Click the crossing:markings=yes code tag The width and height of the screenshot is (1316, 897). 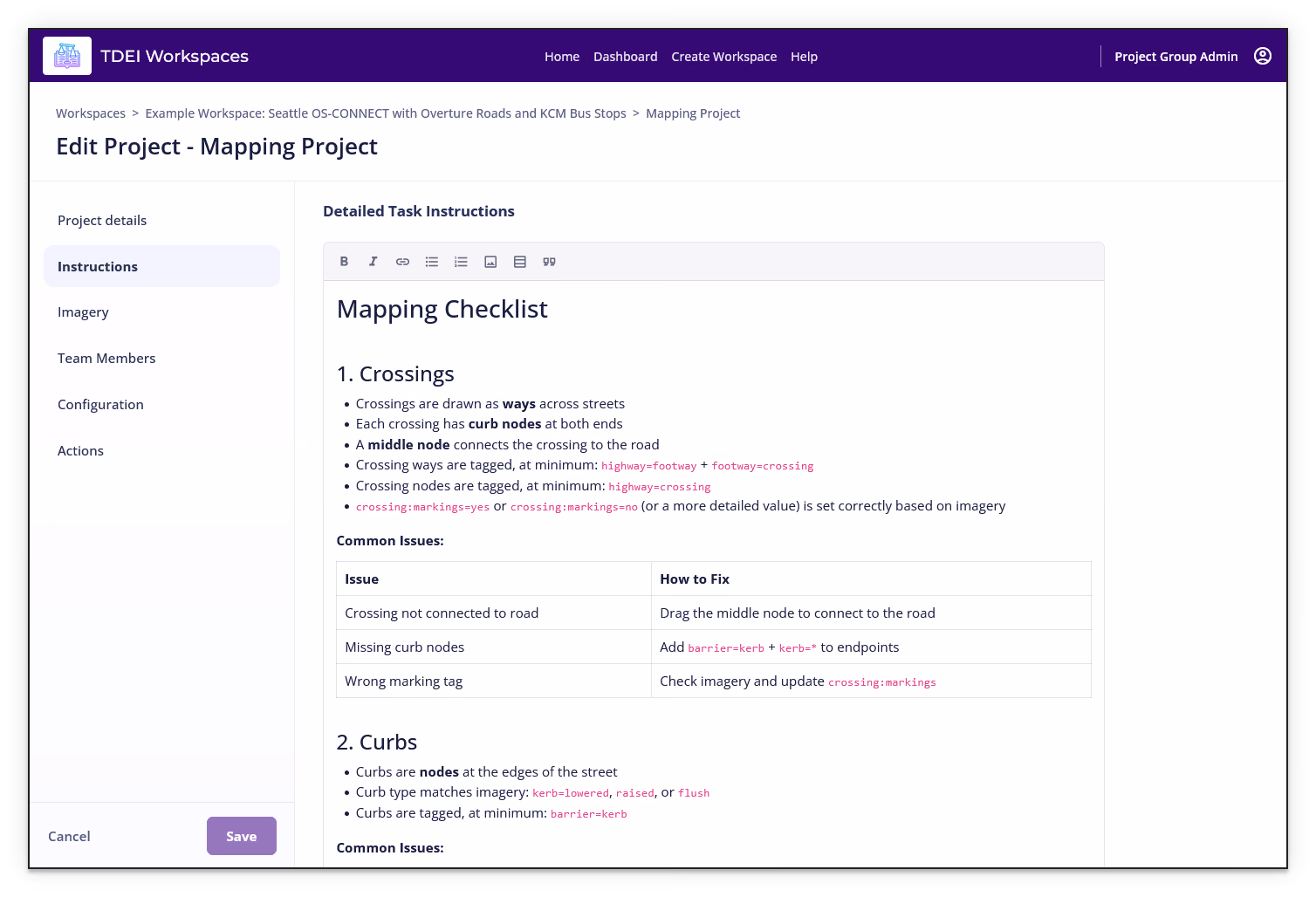tap(422, 507)
